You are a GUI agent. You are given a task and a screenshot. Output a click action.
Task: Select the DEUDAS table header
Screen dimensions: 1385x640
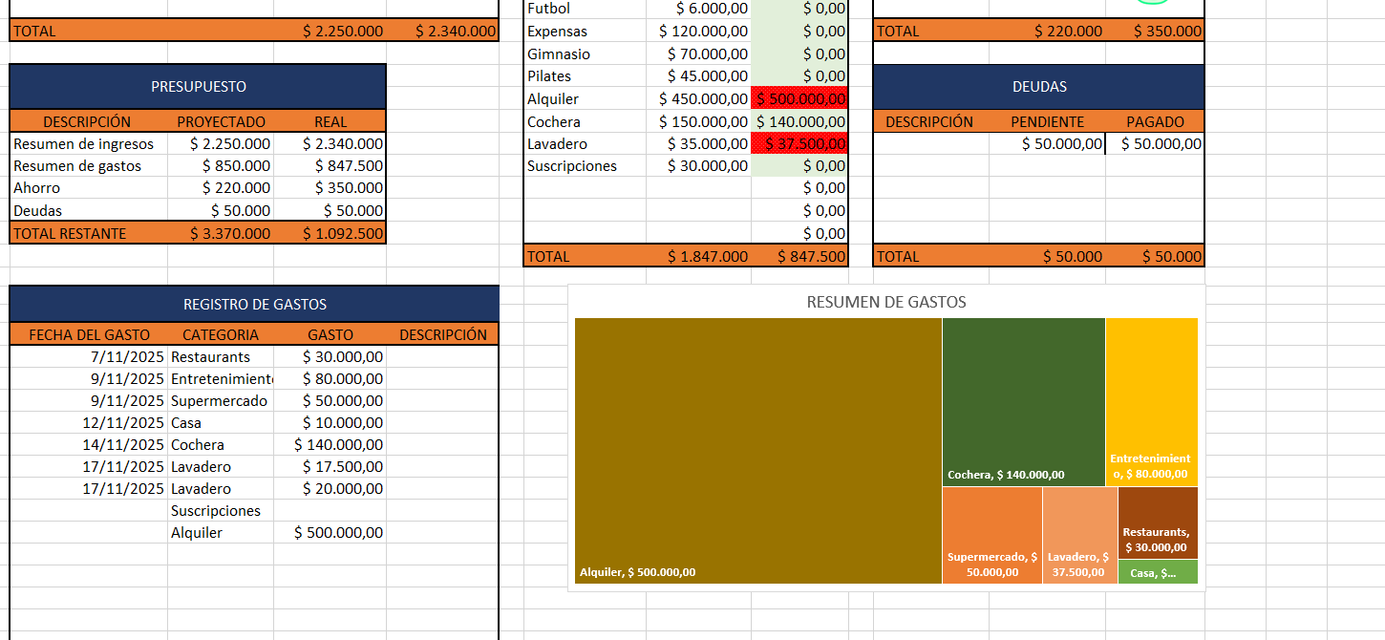pyautogui.click(x=1038, y=87)
